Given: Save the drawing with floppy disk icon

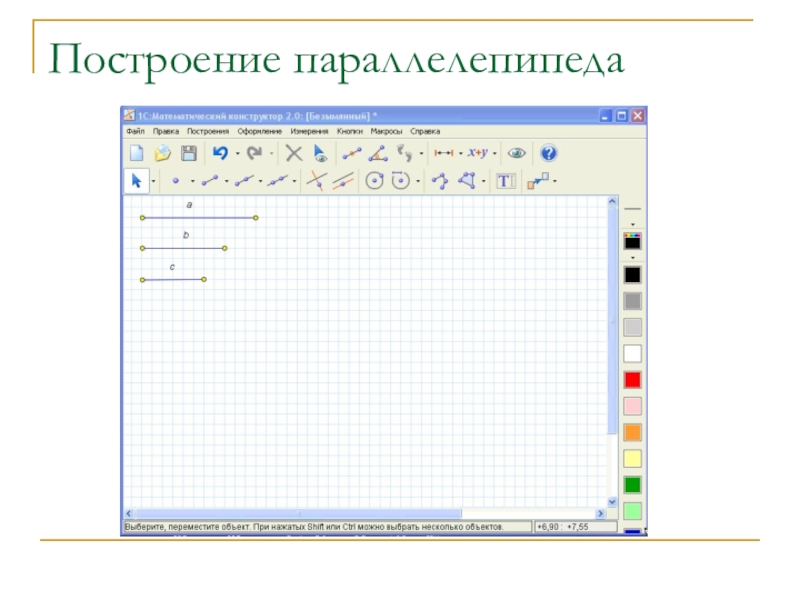Looking at the screenshot, I should (x=189, y=153).
